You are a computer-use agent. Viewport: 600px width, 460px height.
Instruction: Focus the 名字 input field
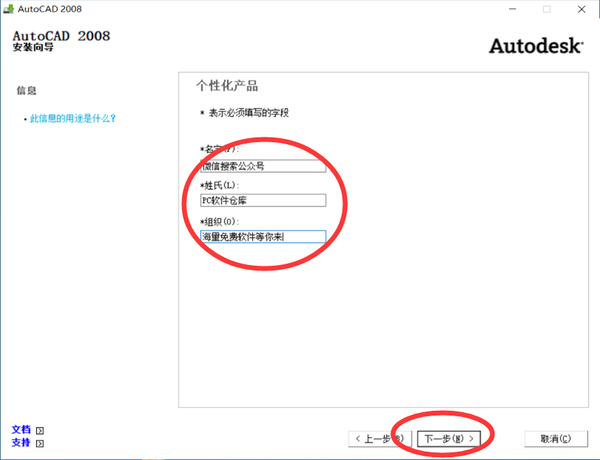(263, 166)
